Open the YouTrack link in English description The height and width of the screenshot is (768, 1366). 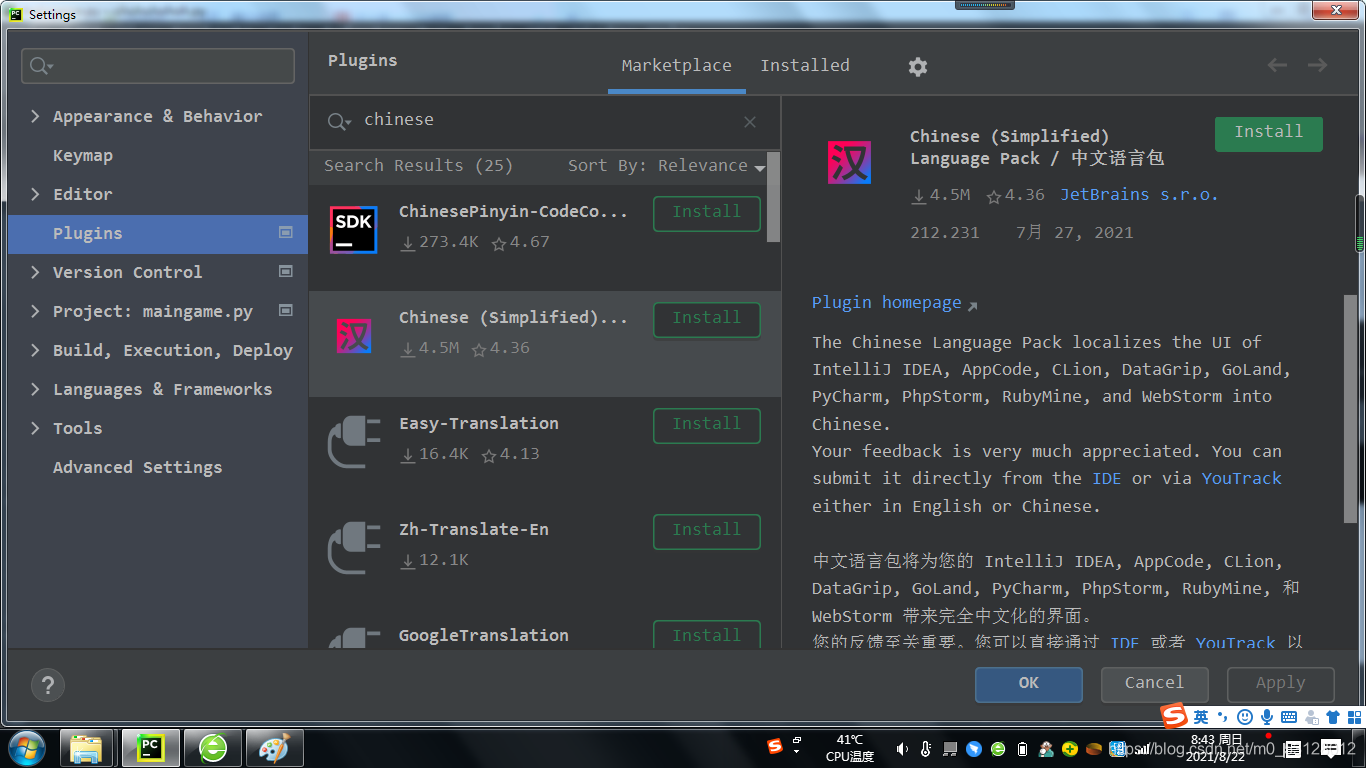click(1241, 478)
